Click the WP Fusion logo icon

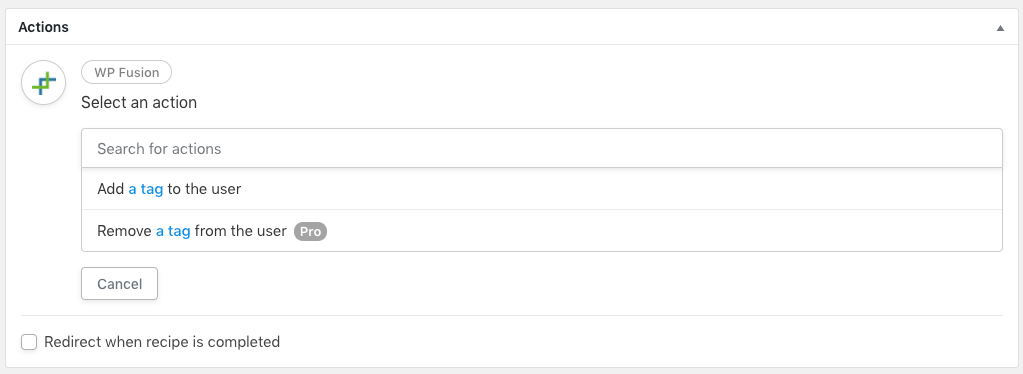point(44,82)
